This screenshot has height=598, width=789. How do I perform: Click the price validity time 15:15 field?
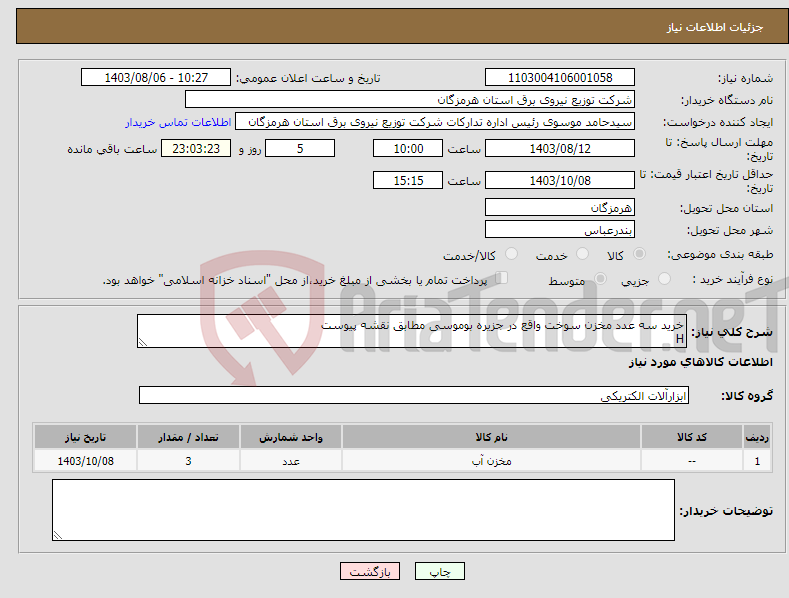[408, 180]
